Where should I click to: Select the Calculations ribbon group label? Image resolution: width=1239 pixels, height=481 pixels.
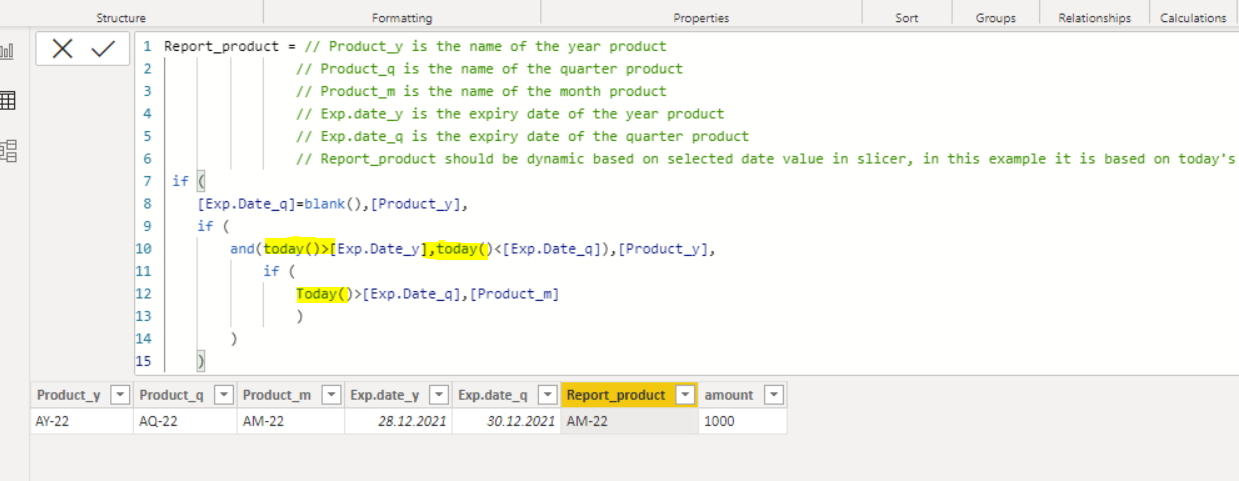(x=1193, y=18)
